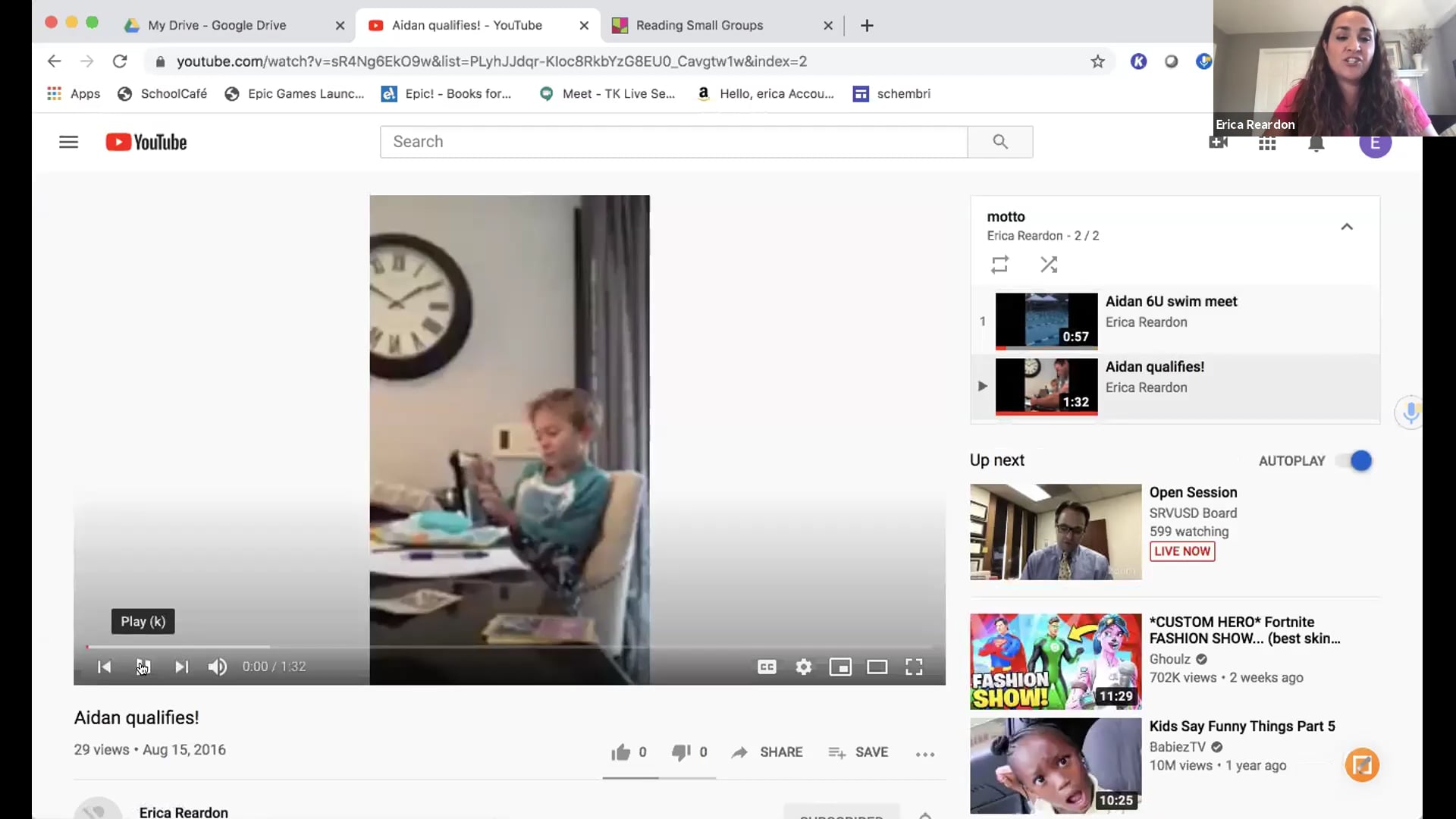Toggle closed captions

[x=767, y=667]
